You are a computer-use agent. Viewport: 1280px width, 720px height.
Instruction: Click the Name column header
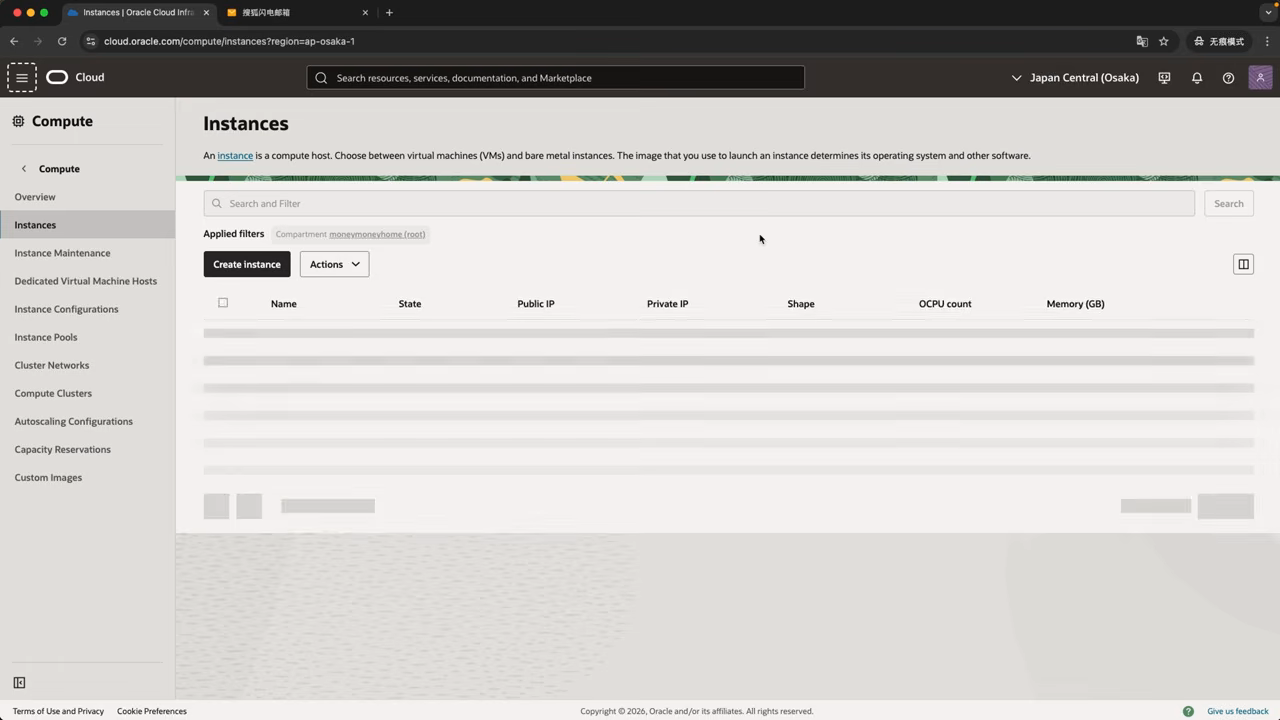[283, 303]
